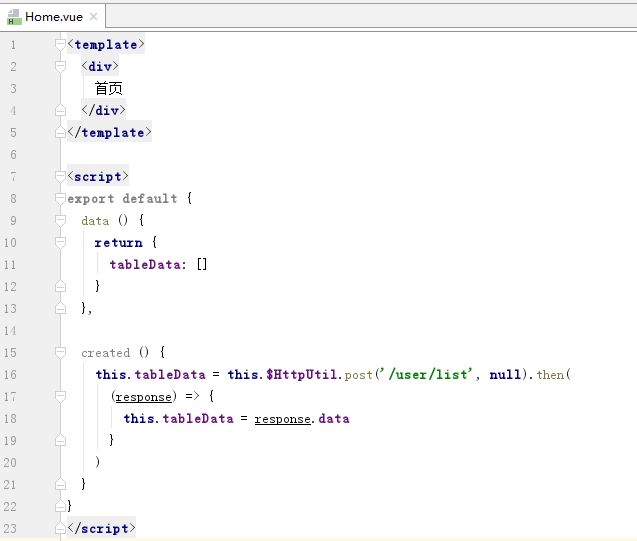Click the fold end marker on line 19
The image size is (637, 541).
point(60,440)
